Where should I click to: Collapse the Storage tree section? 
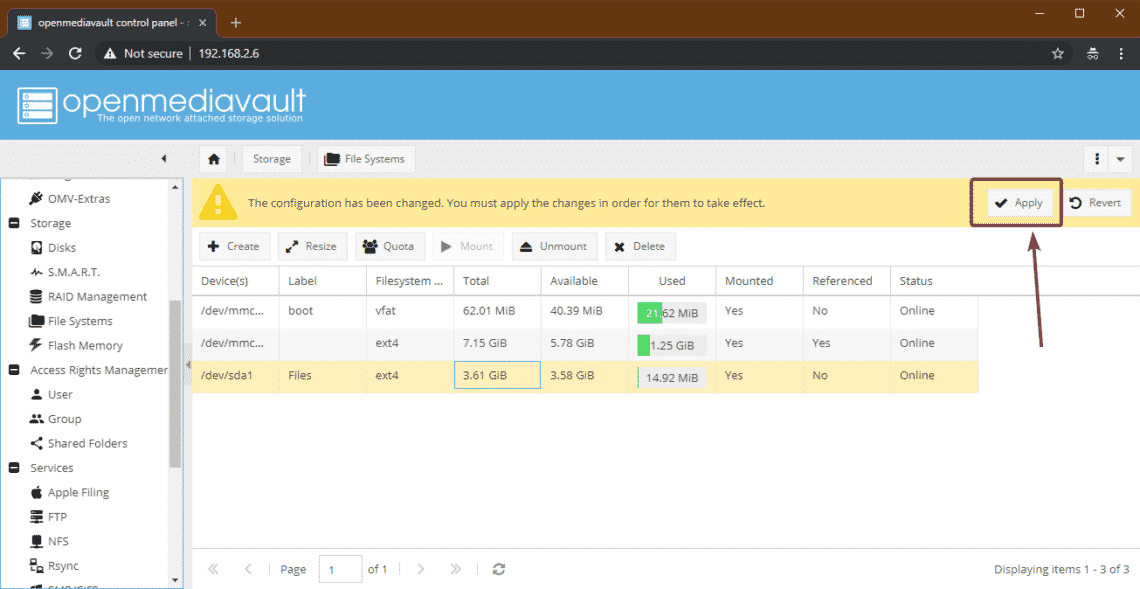point(14,223)
